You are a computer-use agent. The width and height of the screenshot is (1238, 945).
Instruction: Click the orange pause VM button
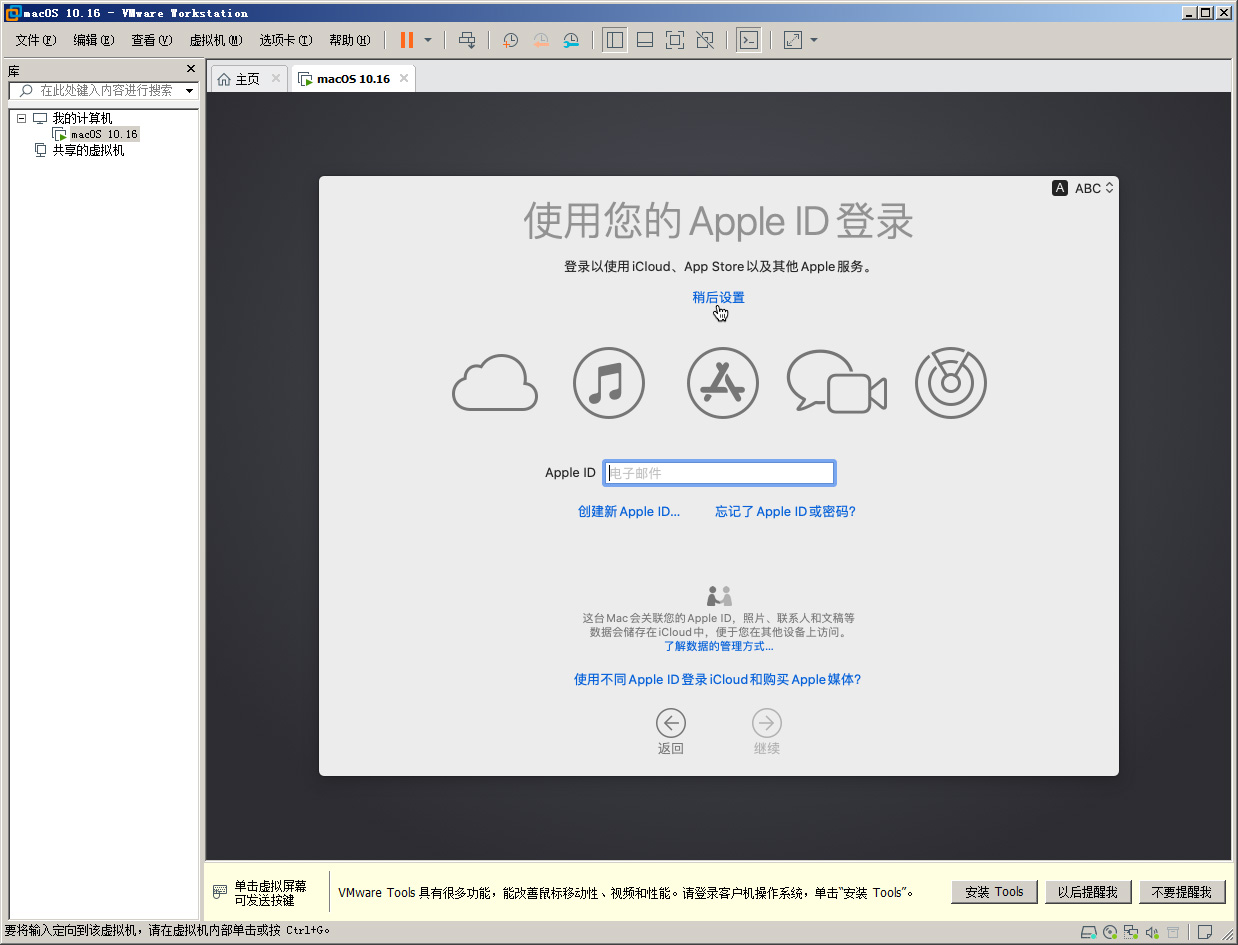click(407, 40)
